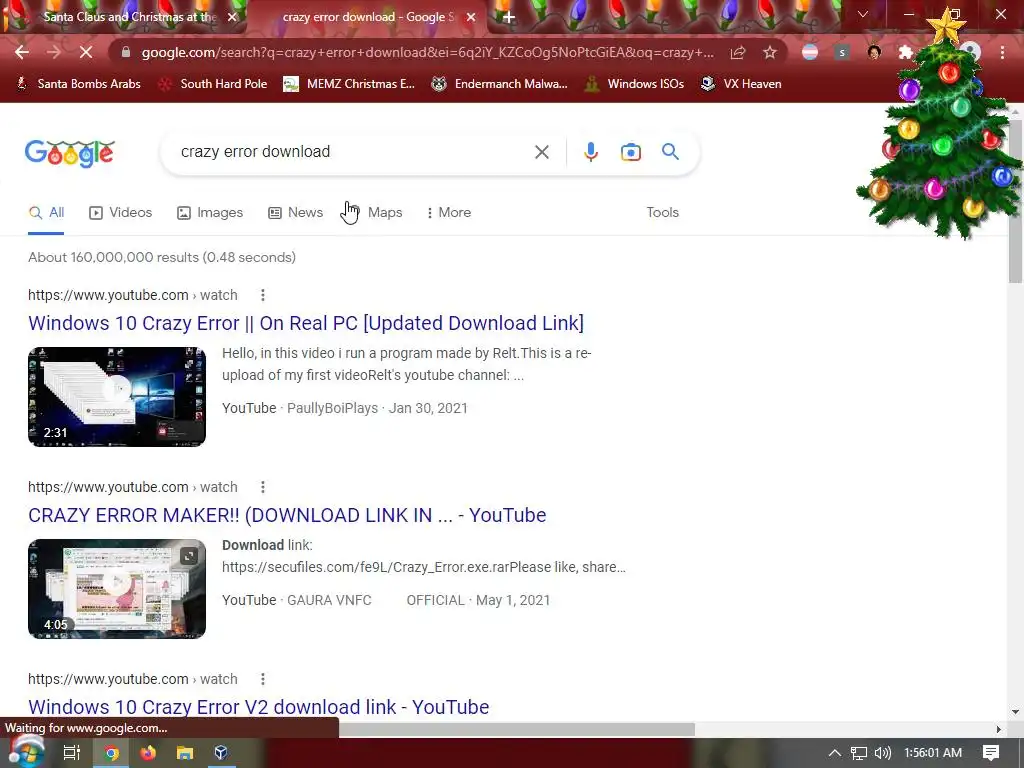Click the gray S extension icon

click(842, 52)
